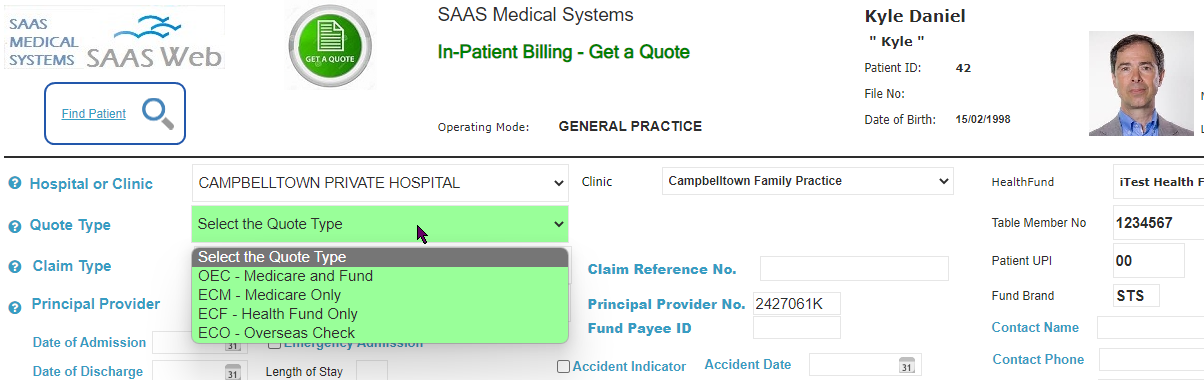Click the Claim Reference No. field
Screen dimensions: 1204x380
pos(854,269)
